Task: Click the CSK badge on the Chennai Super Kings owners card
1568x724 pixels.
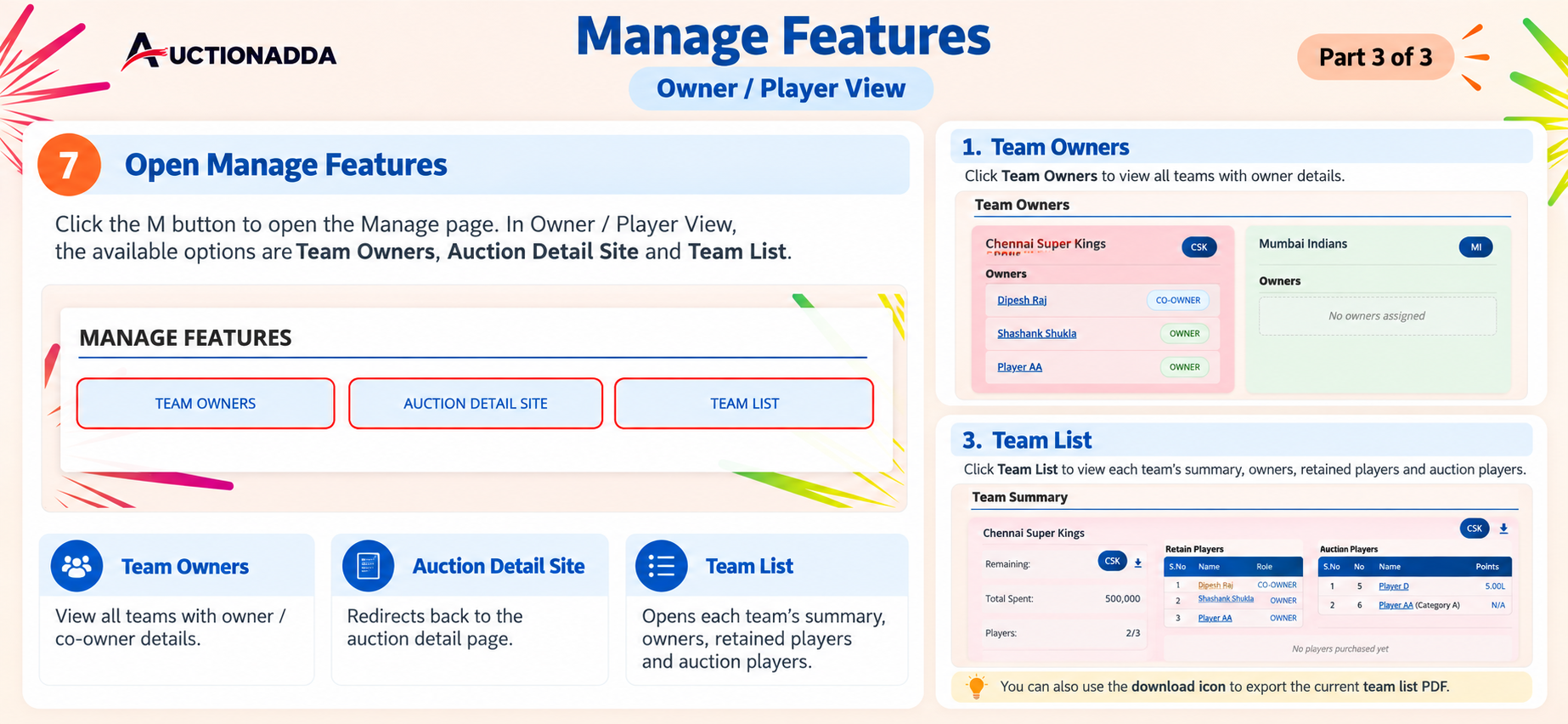Action: 1199,247
